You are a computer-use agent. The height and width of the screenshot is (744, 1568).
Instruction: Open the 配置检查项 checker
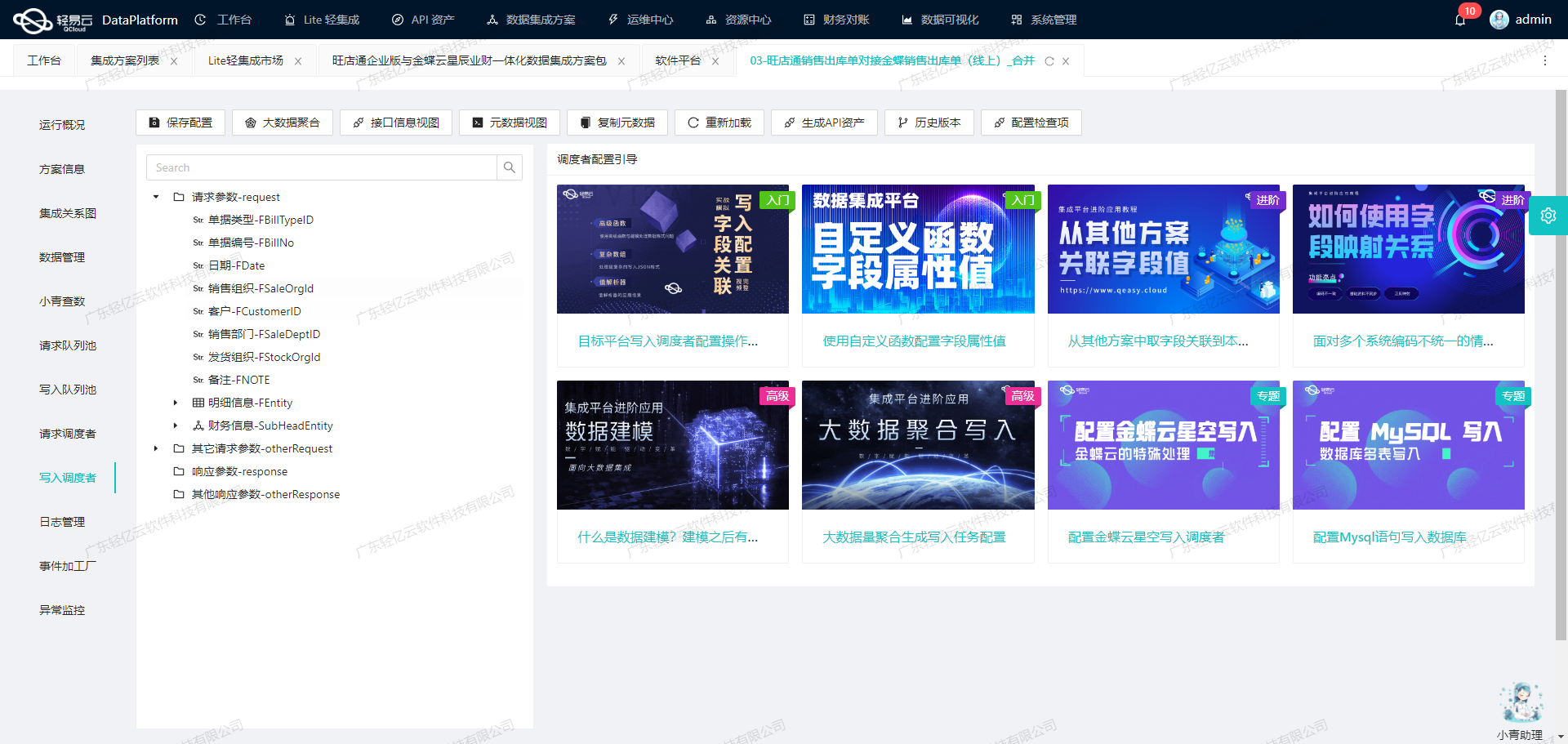pyautogui.click(x=999, y=123)
